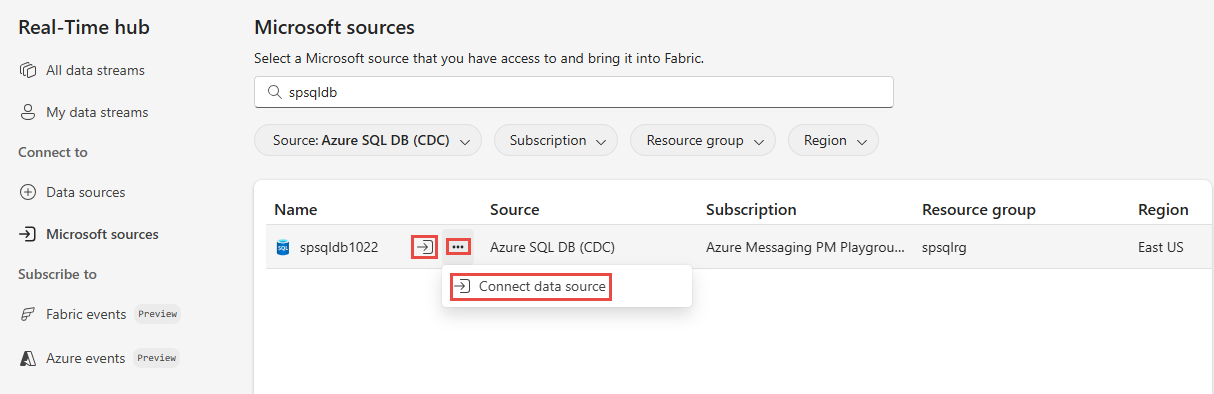
Task: Open Fabric events section
Action: [x=86, y=314]
